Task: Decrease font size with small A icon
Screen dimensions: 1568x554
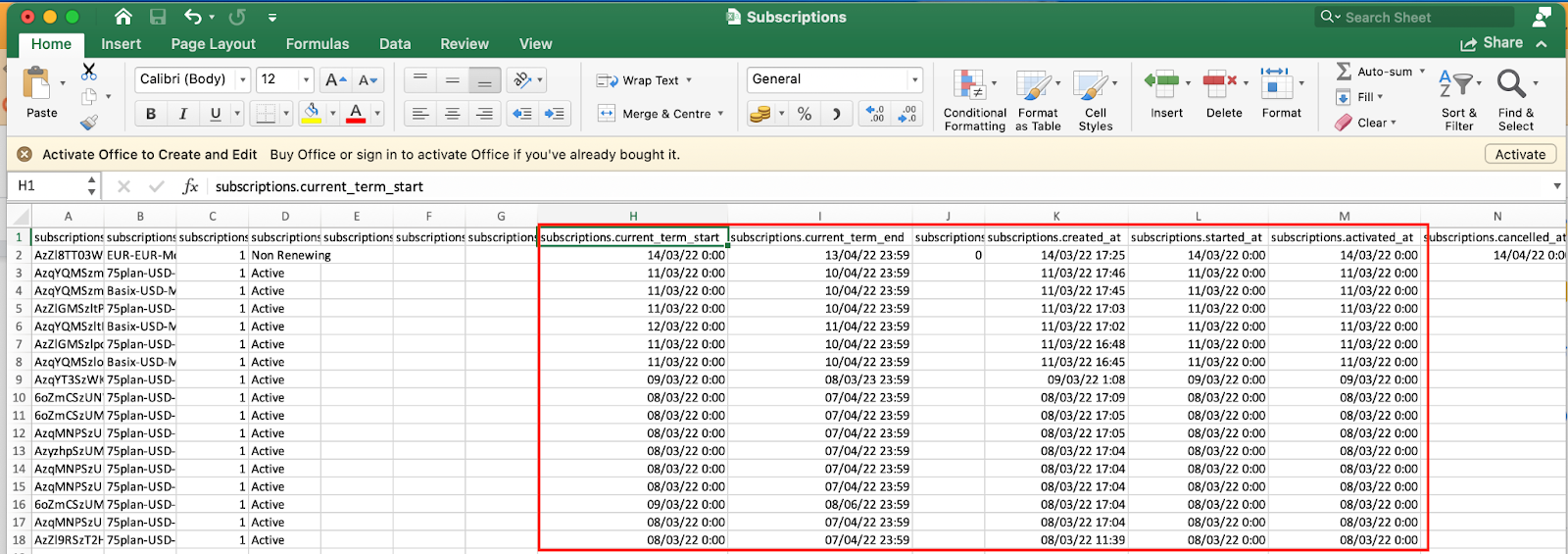Action: coord(367,80)
